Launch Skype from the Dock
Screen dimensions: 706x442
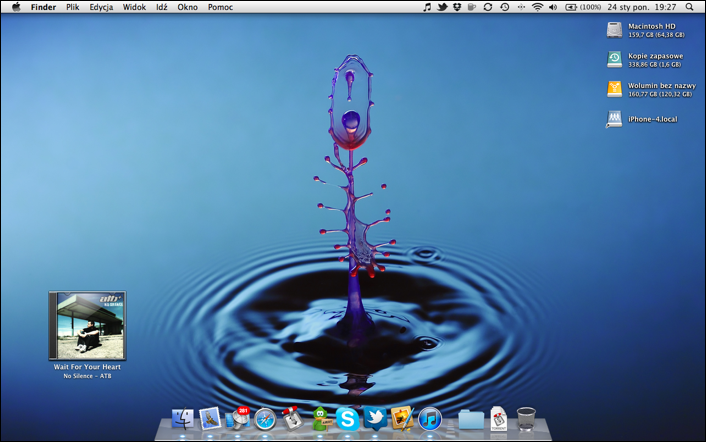tap(348, 419)
